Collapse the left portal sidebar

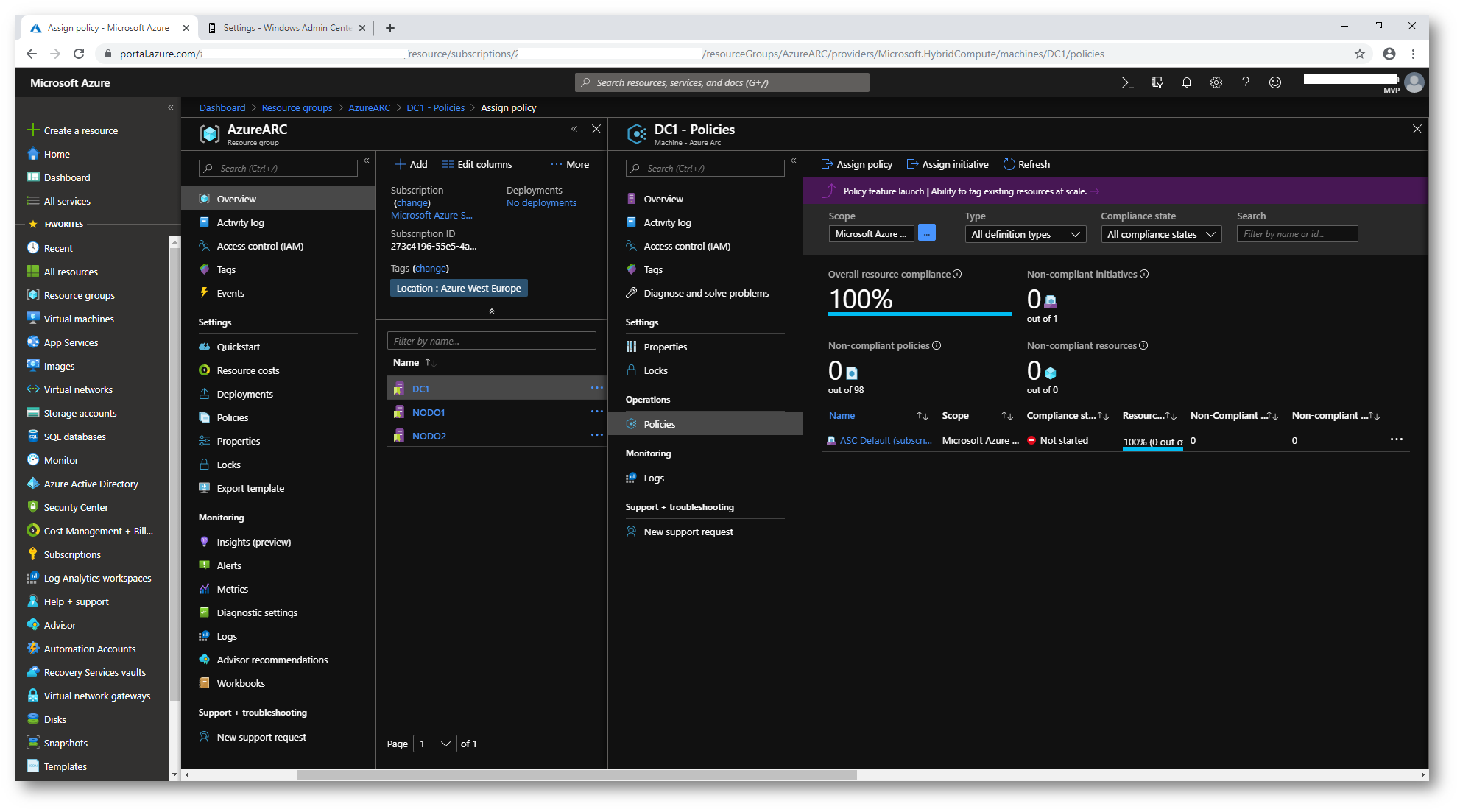coord(170,107)
